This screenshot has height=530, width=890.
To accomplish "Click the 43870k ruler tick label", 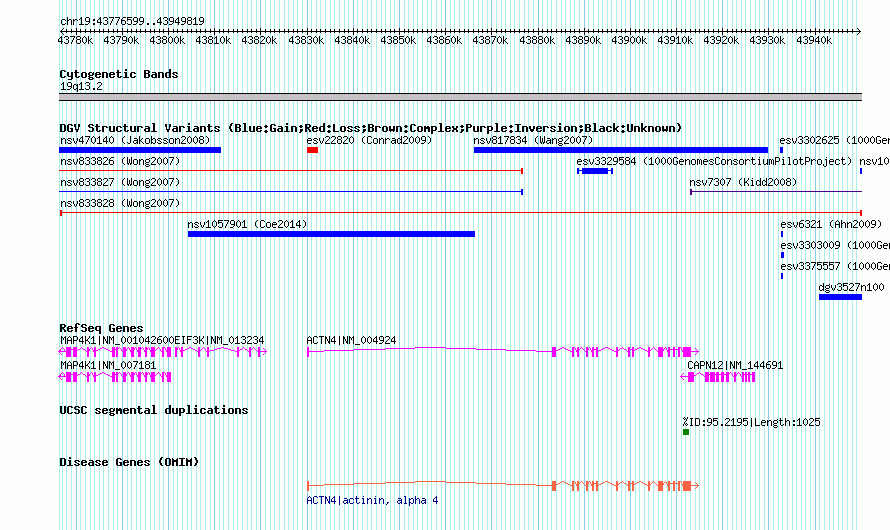I will click(490, 40).
